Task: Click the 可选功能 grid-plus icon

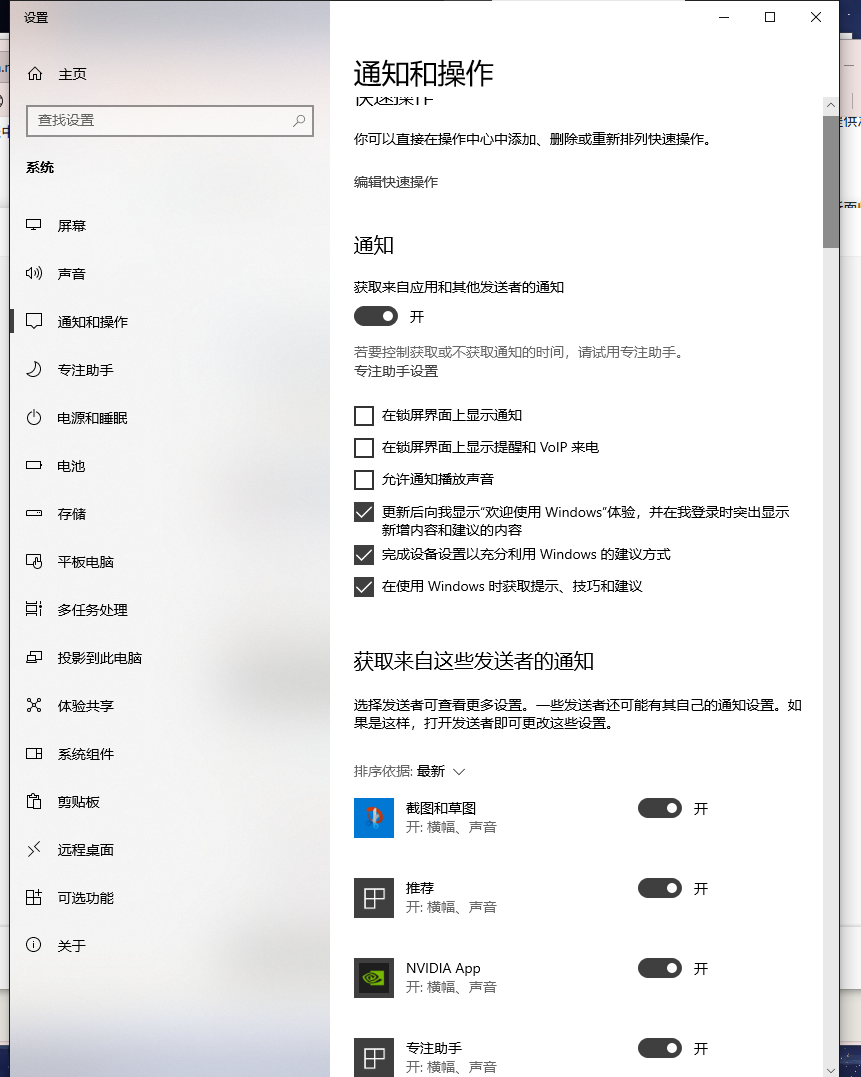Action: point(34,897)
